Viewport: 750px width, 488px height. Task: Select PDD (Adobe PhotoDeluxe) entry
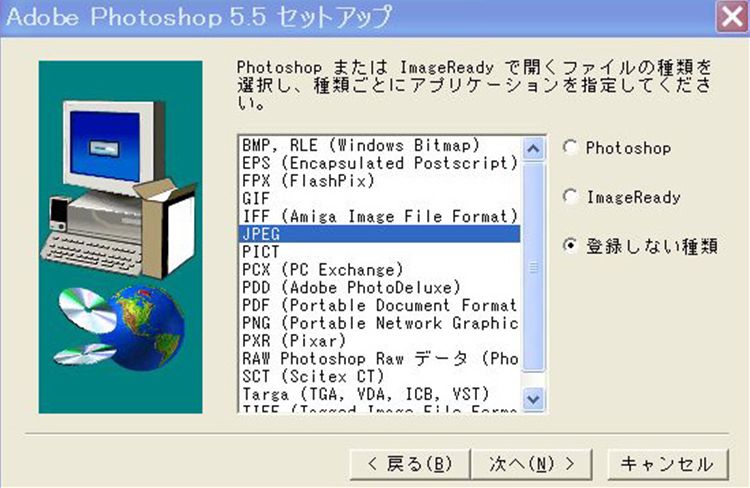coord(379,287)
